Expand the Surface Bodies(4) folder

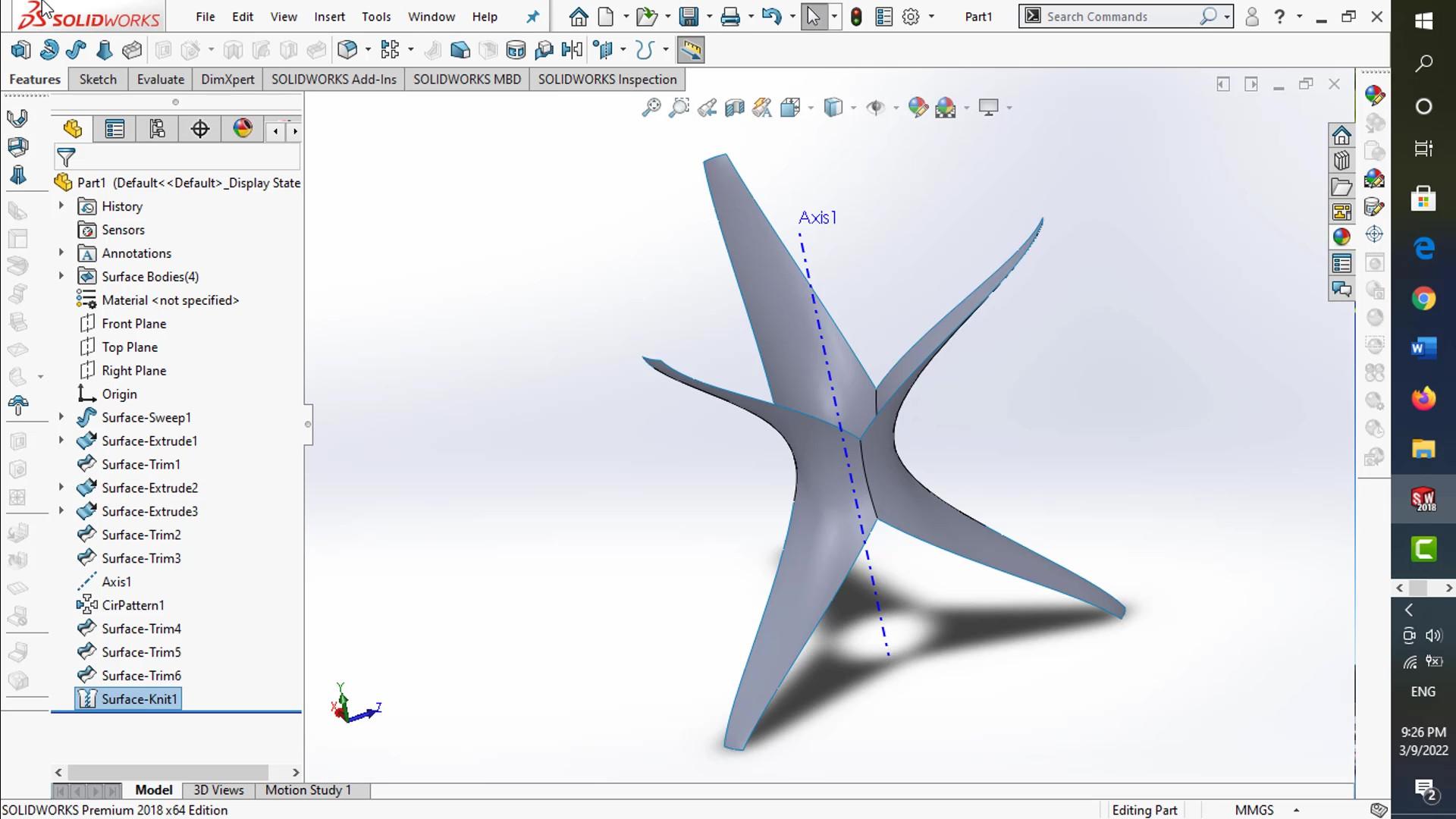pyautogui.click(x=61, y=276)
